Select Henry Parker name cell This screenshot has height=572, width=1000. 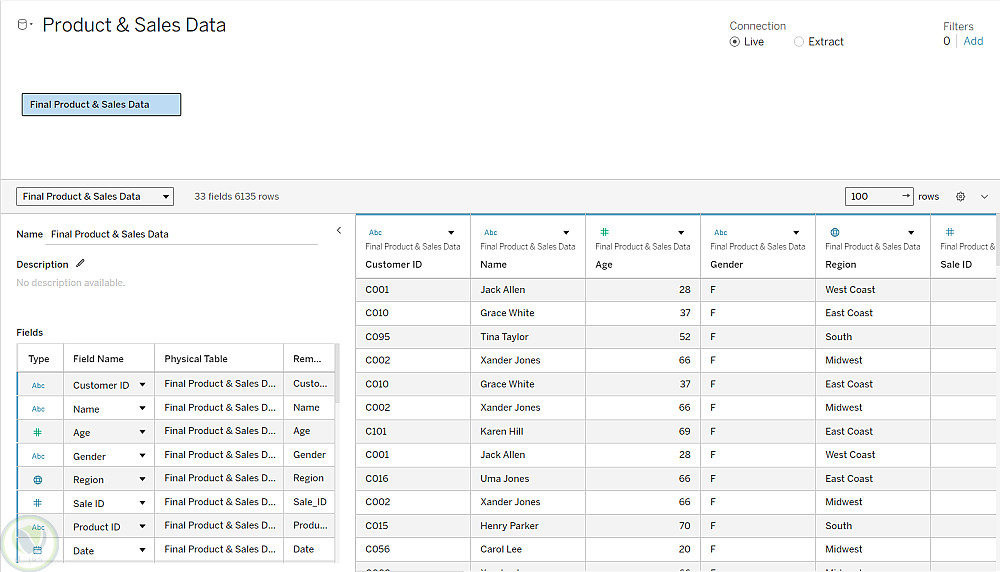click(x=528, y=525)
